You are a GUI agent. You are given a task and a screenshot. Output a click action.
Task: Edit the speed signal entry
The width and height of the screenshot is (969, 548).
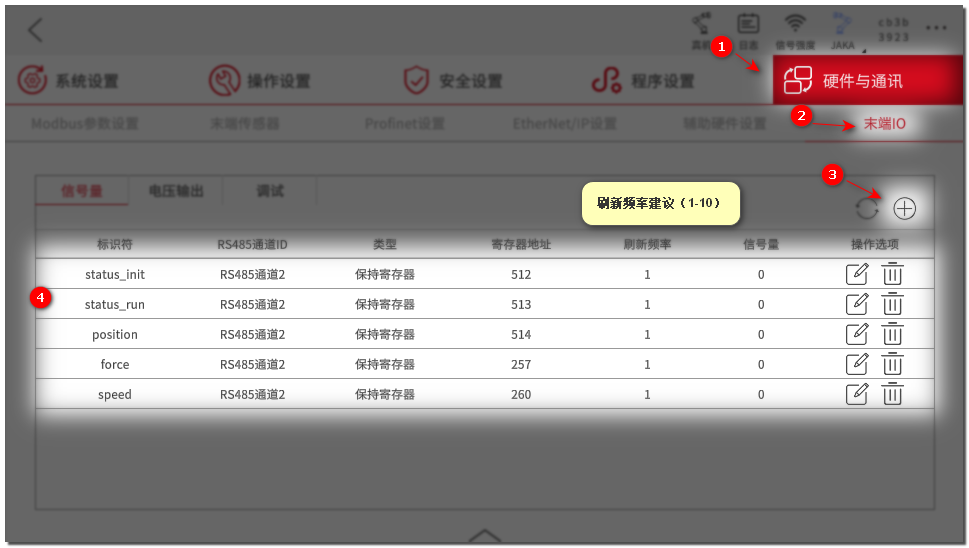[x=857, y=394]
